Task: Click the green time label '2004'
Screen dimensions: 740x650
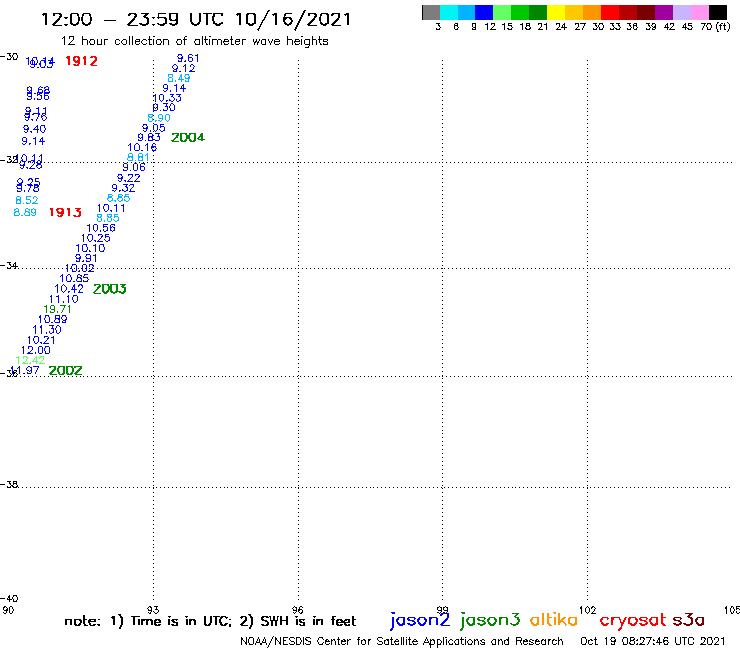Action: point(188,137)
